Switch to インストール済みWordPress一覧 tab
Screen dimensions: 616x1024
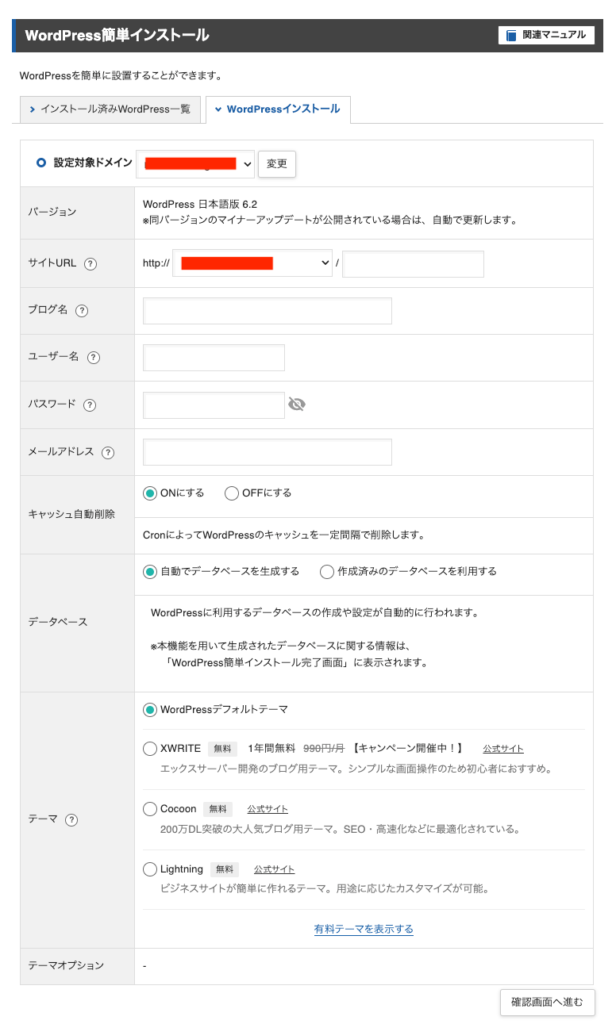(110, 110)
